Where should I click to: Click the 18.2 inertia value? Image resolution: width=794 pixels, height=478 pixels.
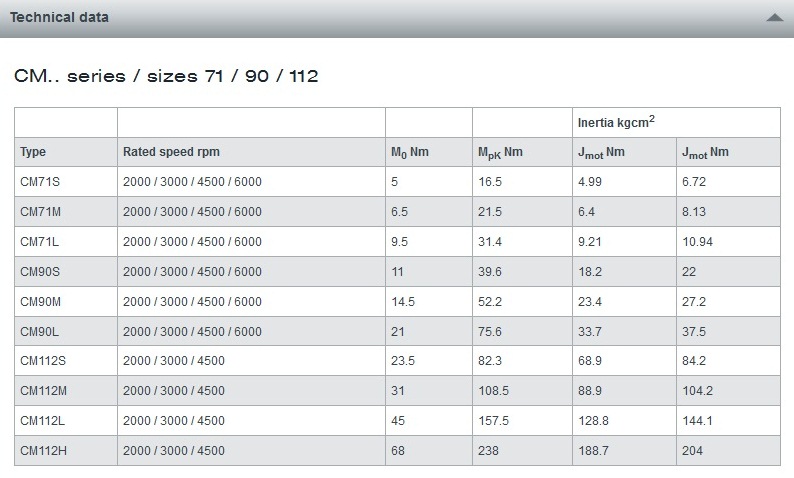click(x=590, y=271)
